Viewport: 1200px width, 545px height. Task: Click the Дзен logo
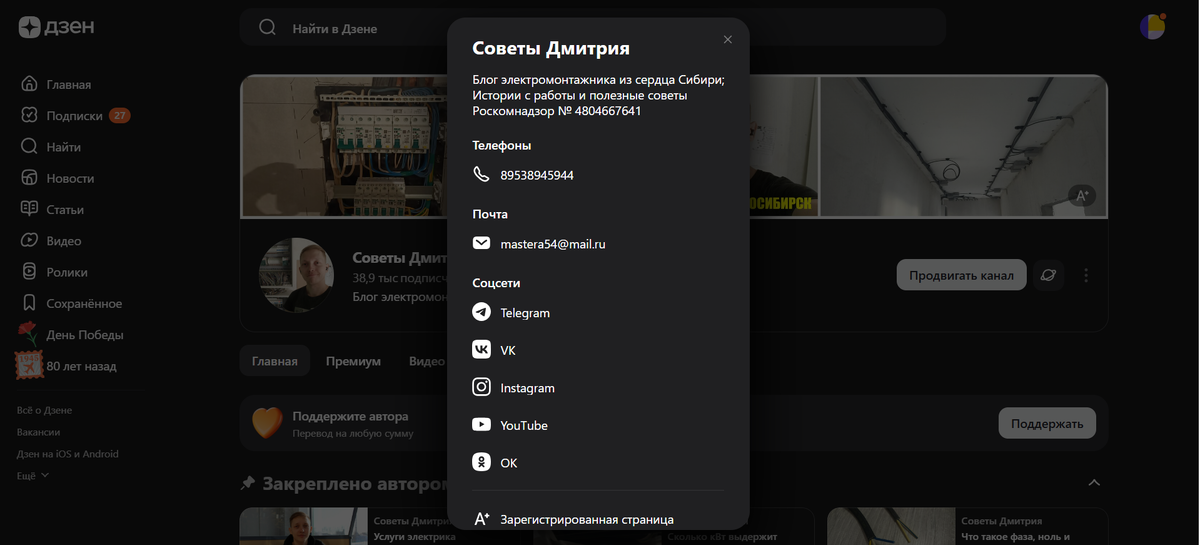(x=56, y=28)
